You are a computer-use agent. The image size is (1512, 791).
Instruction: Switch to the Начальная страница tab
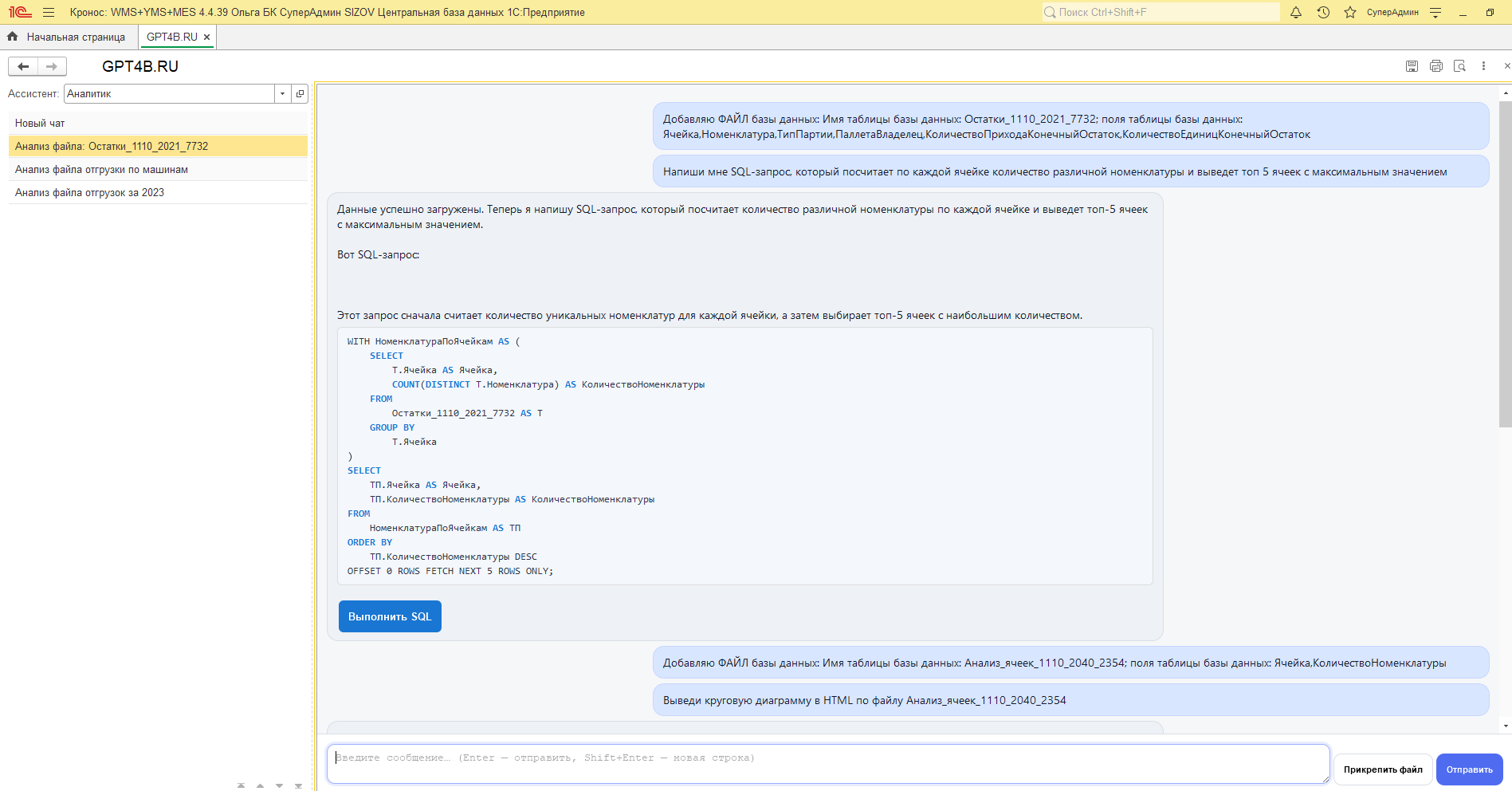tap(76, 37)
